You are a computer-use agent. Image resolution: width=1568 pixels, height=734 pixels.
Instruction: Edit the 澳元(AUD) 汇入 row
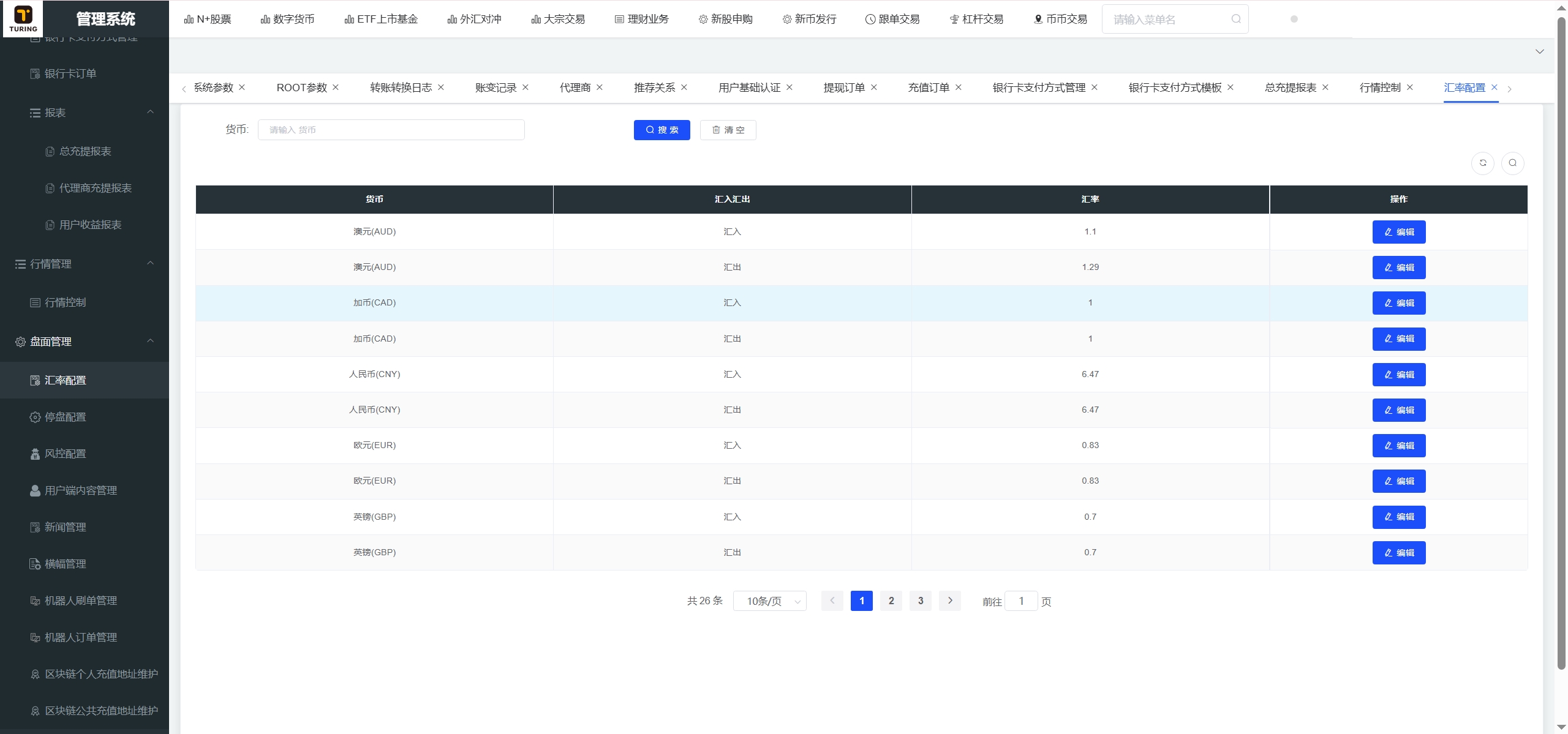coord(1398,232)
